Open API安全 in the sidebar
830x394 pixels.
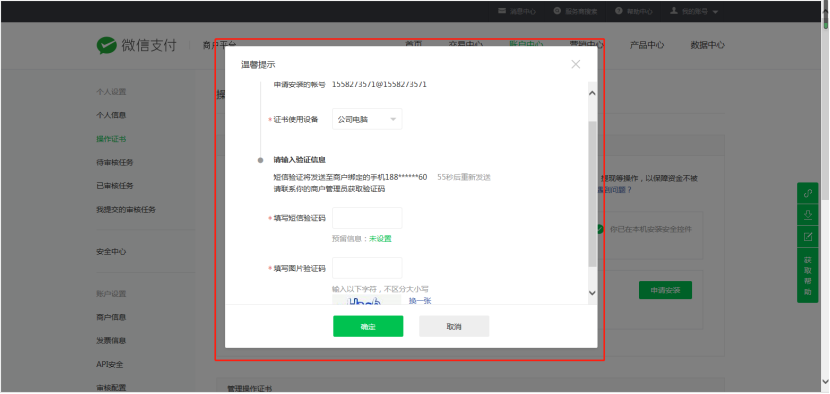110,364
